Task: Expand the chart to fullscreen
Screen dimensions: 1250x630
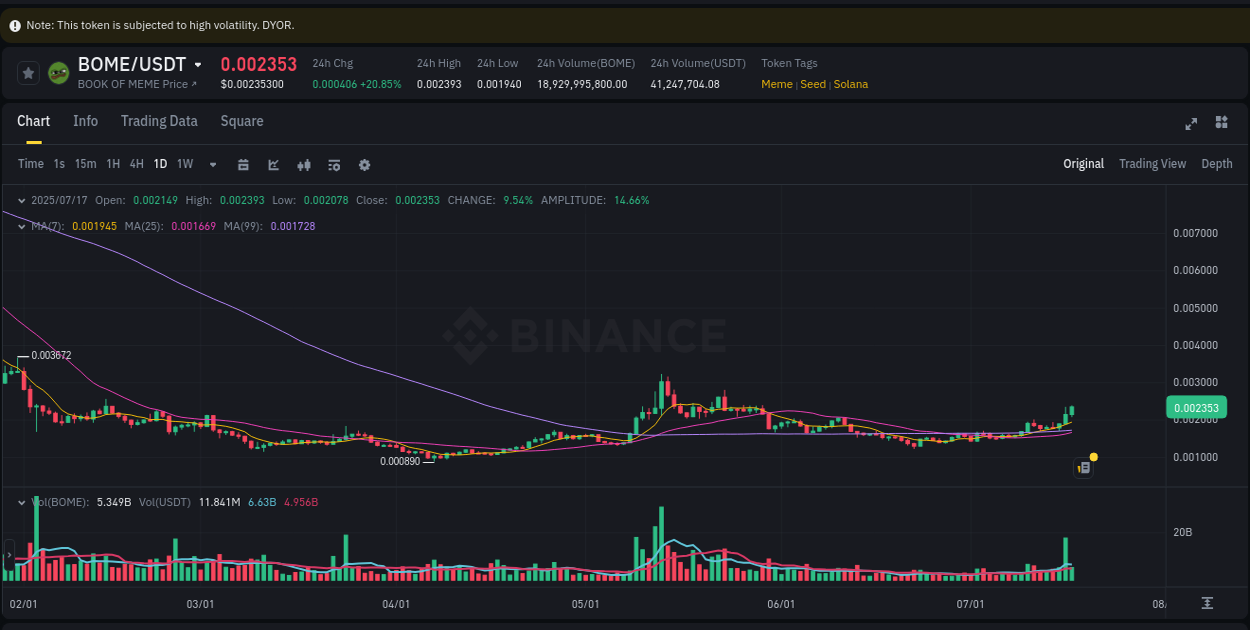Action: click(1191, 123)
